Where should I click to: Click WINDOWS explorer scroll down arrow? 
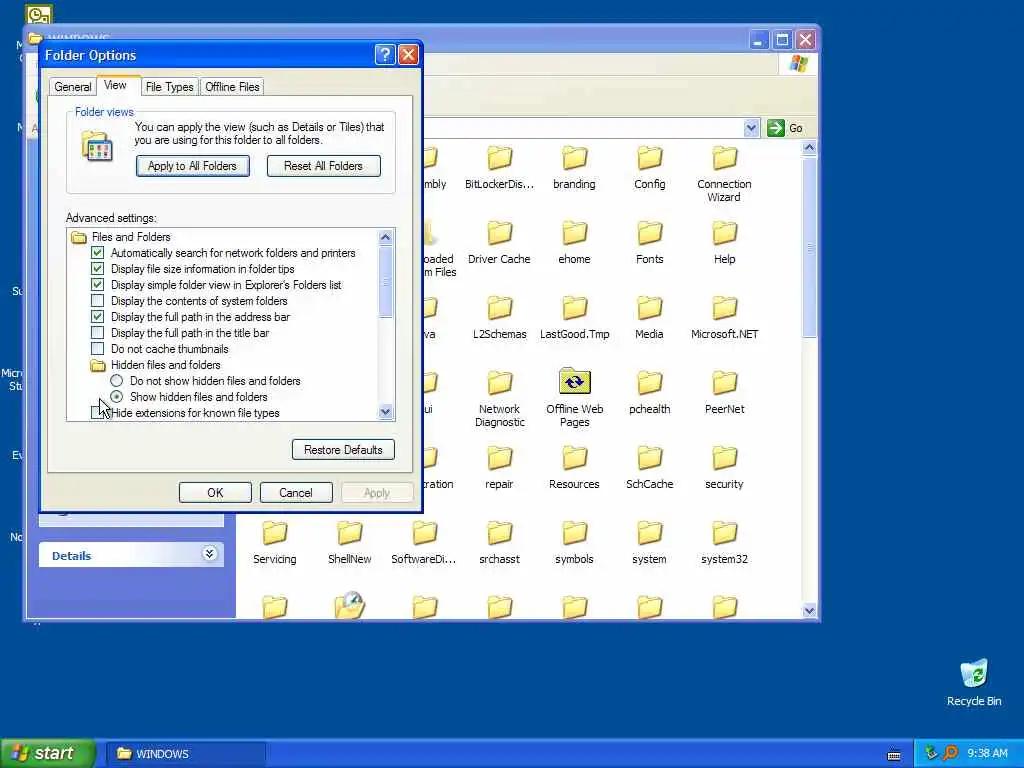click(x=809, y=611)
